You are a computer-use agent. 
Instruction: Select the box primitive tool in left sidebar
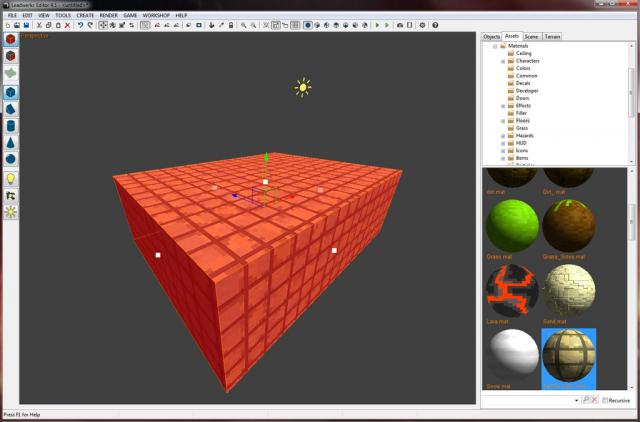10,93
